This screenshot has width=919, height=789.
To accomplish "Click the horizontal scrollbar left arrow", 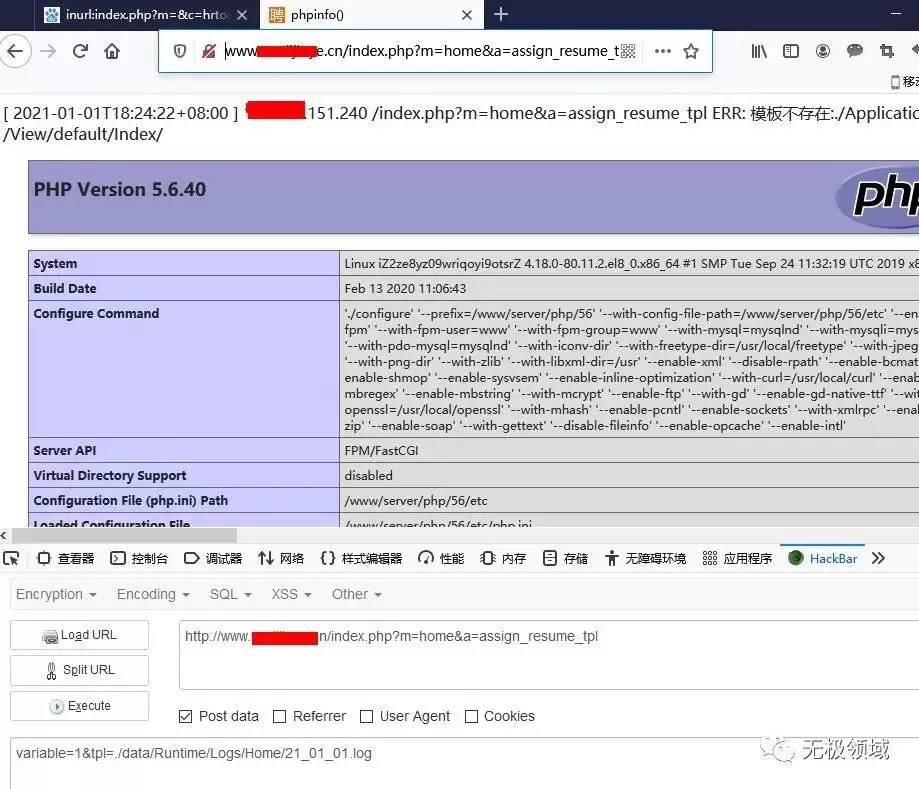I will tap(4, 535).
